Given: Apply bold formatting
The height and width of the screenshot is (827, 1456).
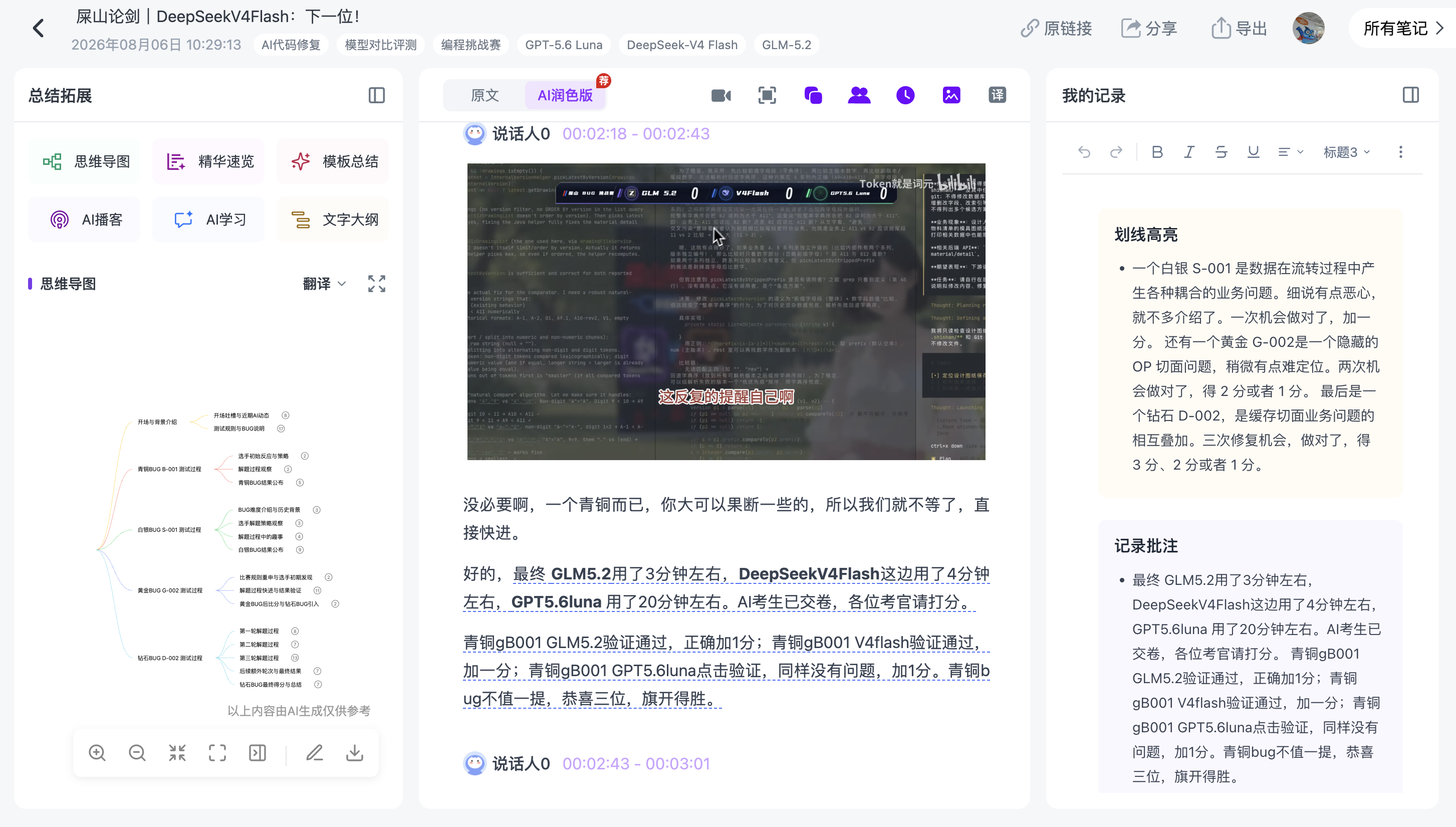Looking at the screenshot, I should [x=1157, y=152].
